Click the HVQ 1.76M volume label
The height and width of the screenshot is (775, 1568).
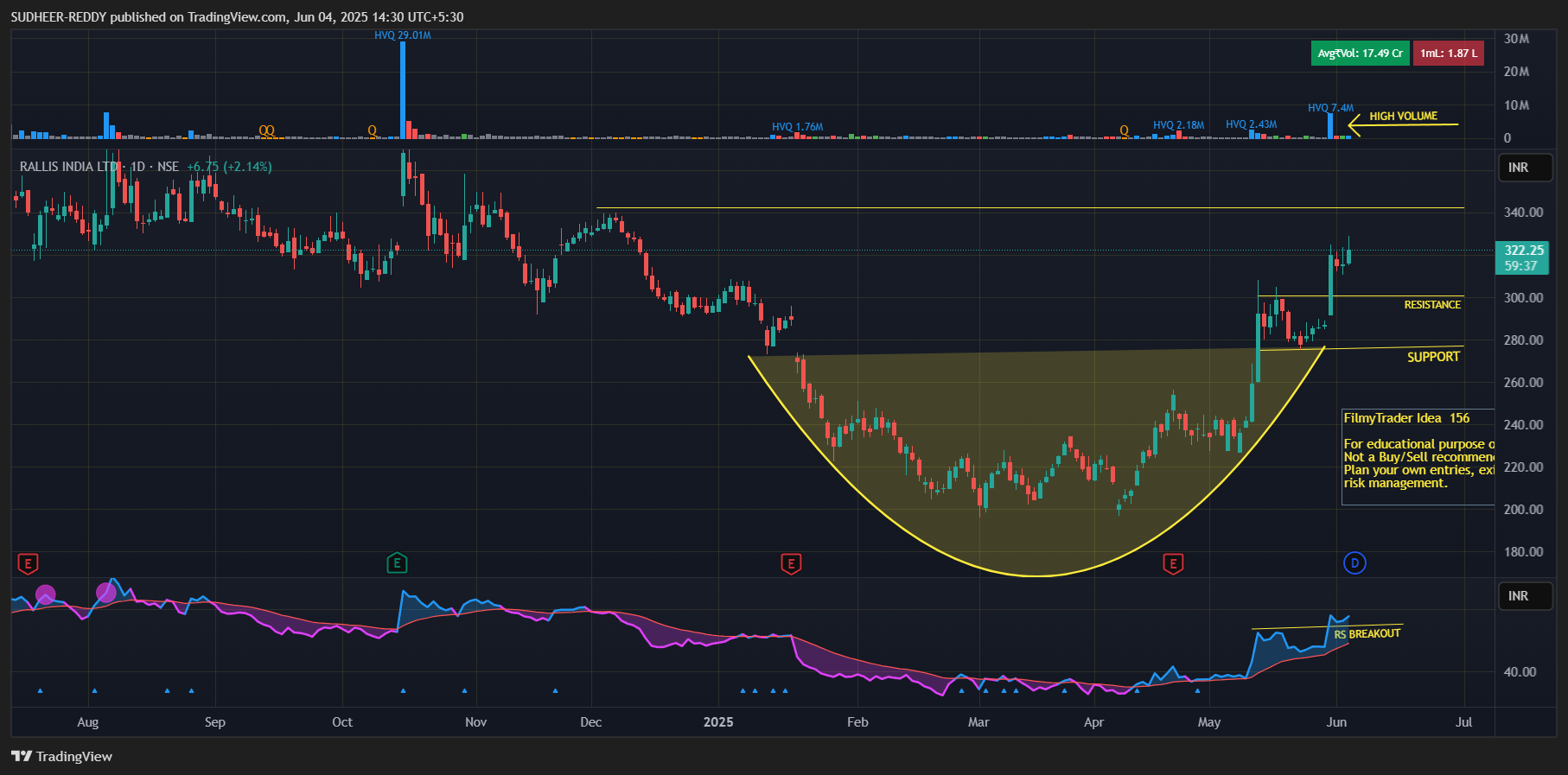point(797,127)
